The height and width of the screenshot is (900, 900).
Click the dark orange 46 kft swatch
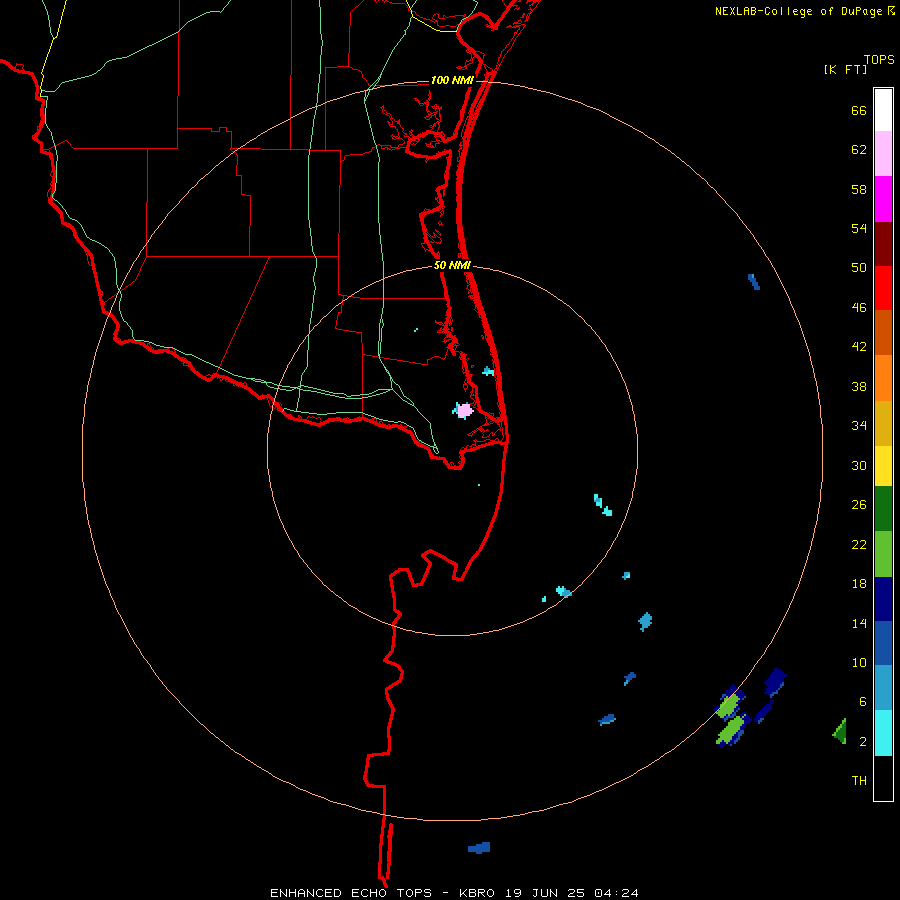(x=883, y=332)
